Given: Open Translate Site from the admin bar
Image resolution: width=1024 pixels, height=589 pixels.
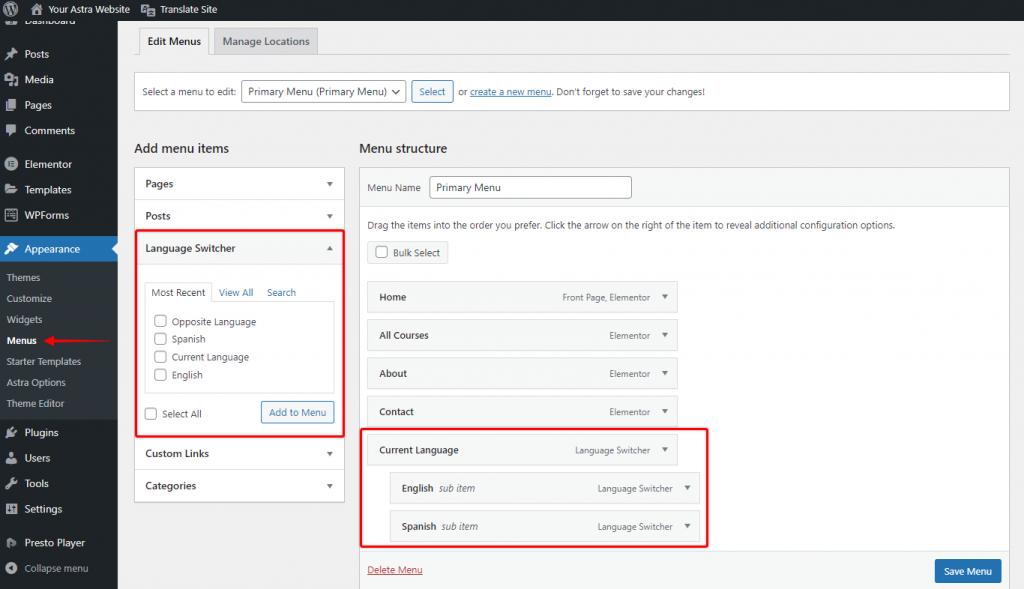Looking at the screenshot, I should click(x=187, y=9).
